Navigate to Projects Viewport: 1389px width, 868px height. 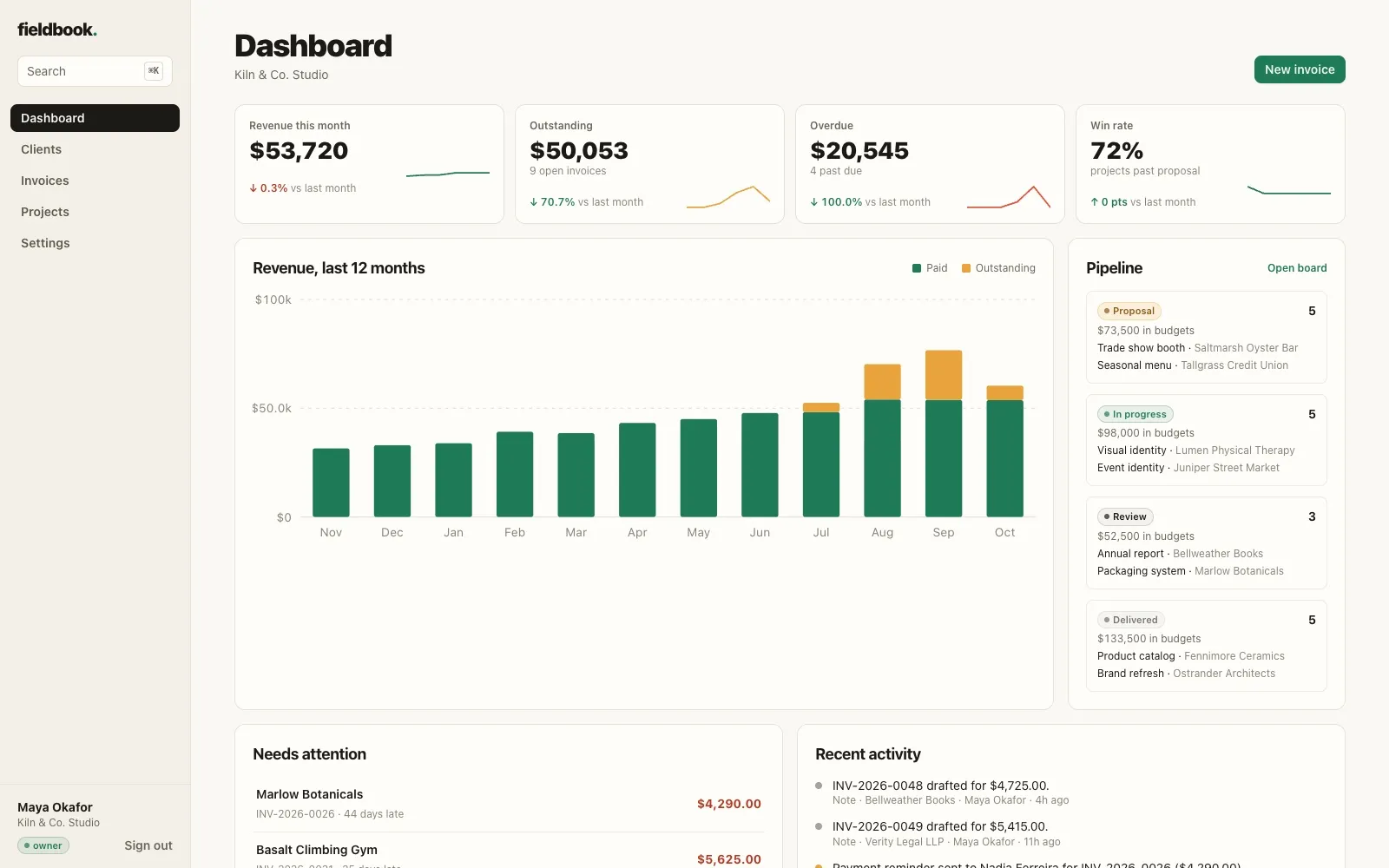pyautogui.click(x=95, y=212)
